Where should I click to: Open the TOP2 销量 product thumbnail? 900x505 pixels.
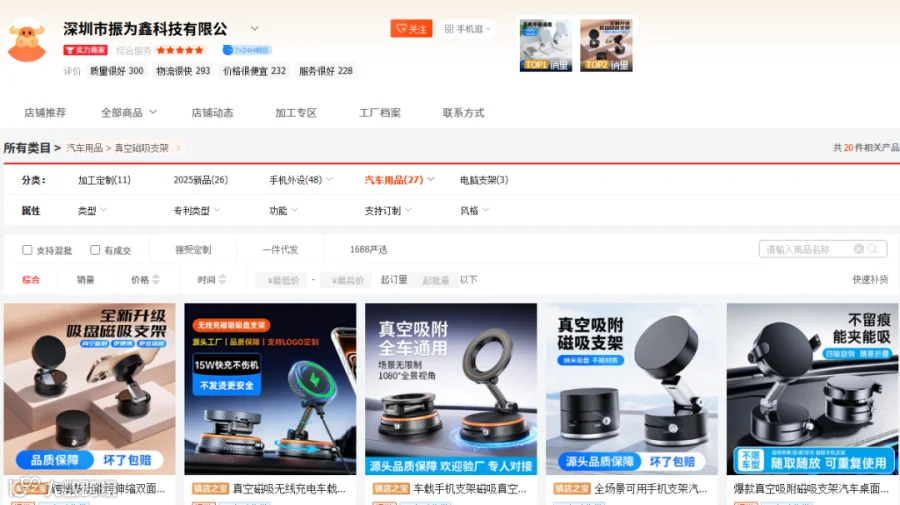click(606, 45)
